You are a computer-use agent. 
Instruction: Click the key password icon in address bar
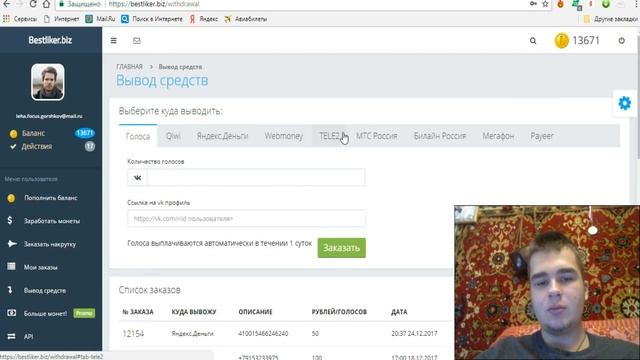533,4
